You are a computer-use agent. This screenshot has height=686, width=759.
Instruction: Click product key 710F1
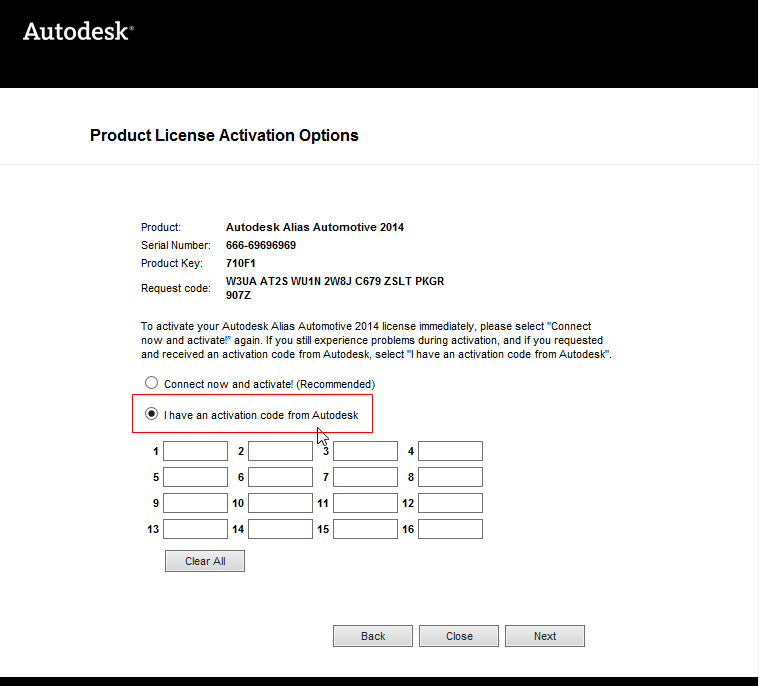click(x=241, y=263)
